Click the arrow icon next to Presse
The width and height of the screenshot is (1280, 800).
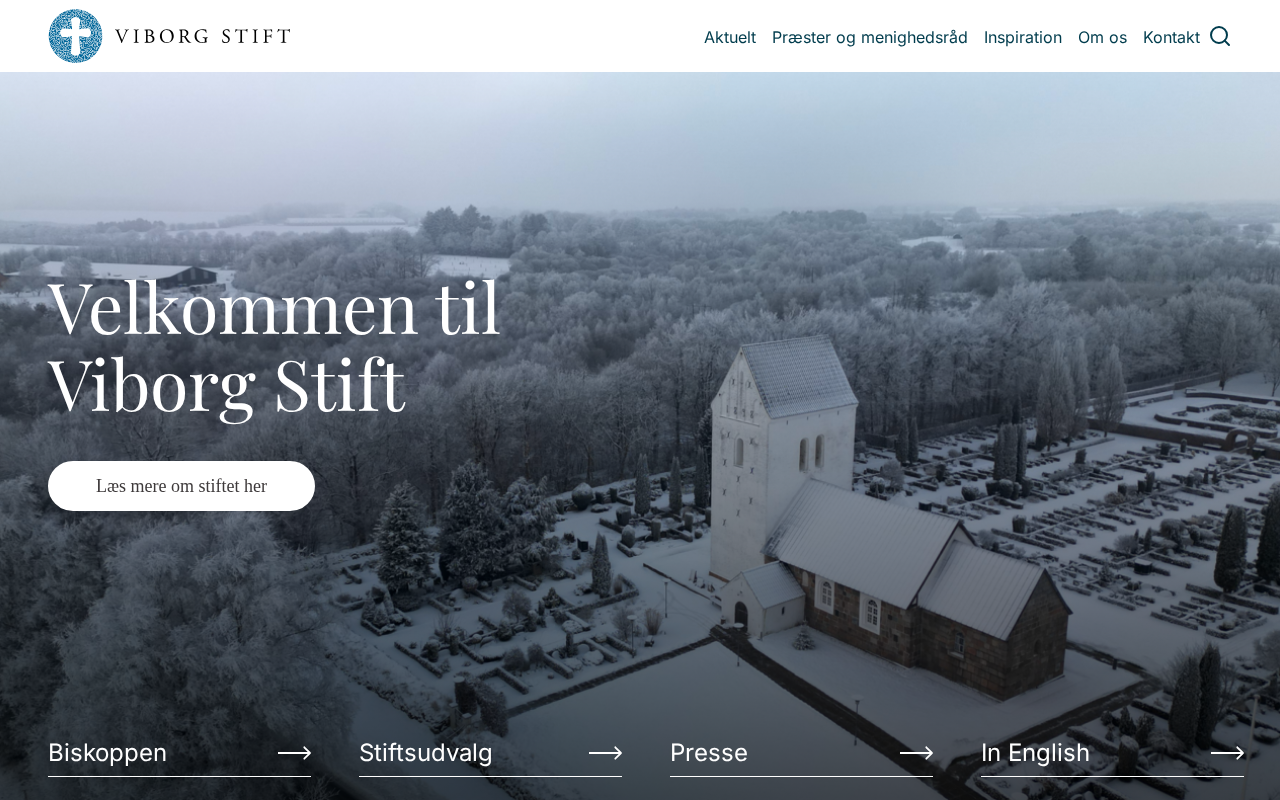coord(916,753)
